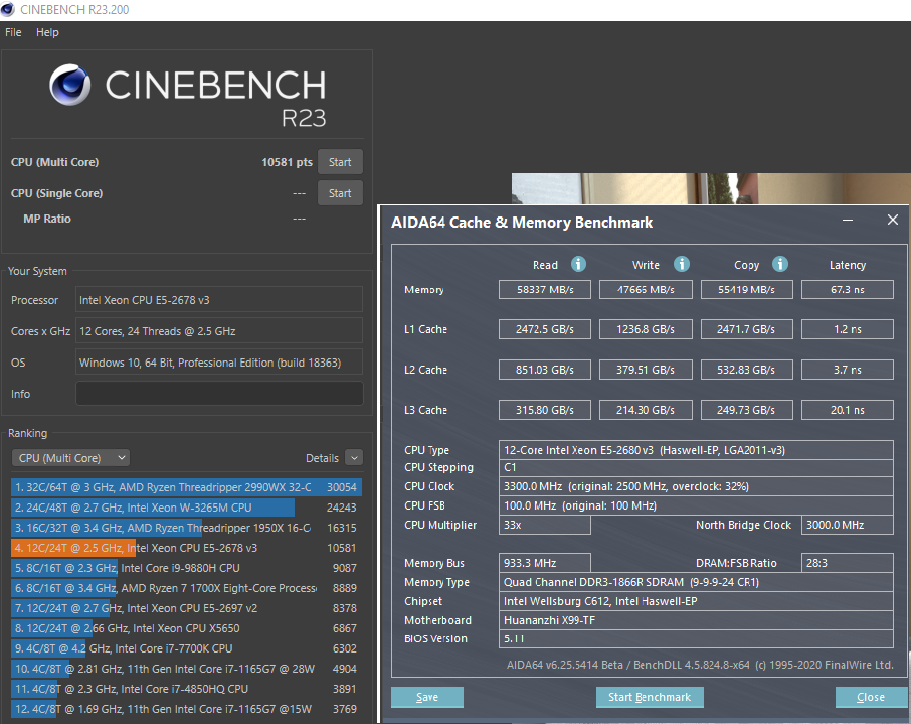Click the Info input field in Your System

[219, 393]
